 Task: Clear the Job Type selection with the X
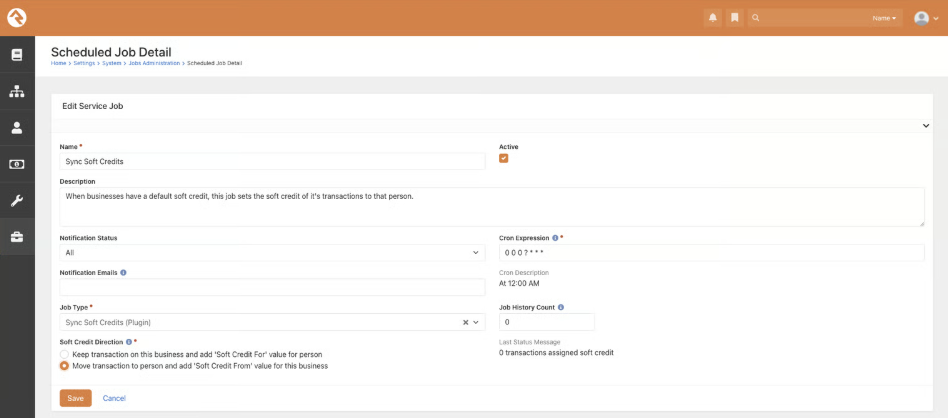[465, 322]
